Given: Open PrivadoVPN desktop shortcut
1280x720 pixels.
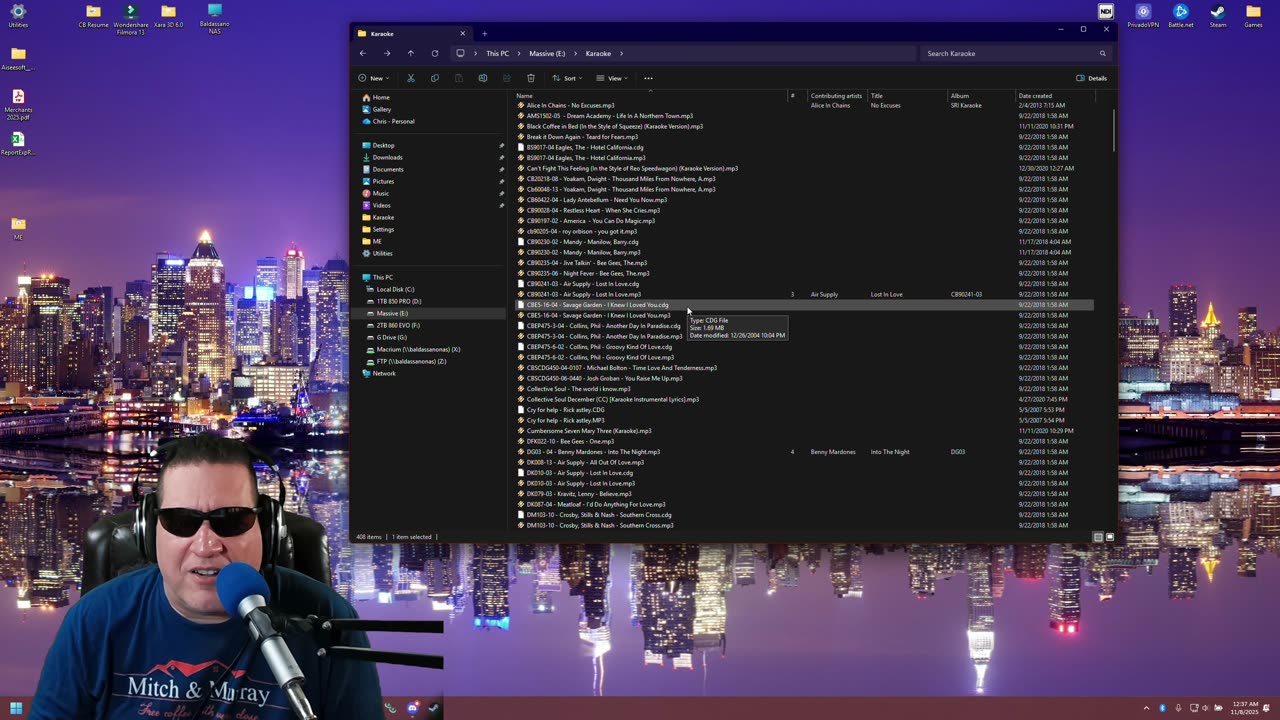Looking at the screenshot, I should coord(1143,16).
